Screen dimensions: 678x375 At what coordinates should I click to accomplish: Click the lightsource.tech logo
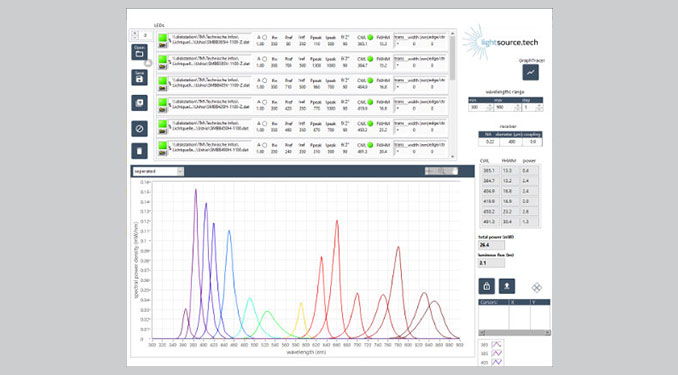(501, 42)
